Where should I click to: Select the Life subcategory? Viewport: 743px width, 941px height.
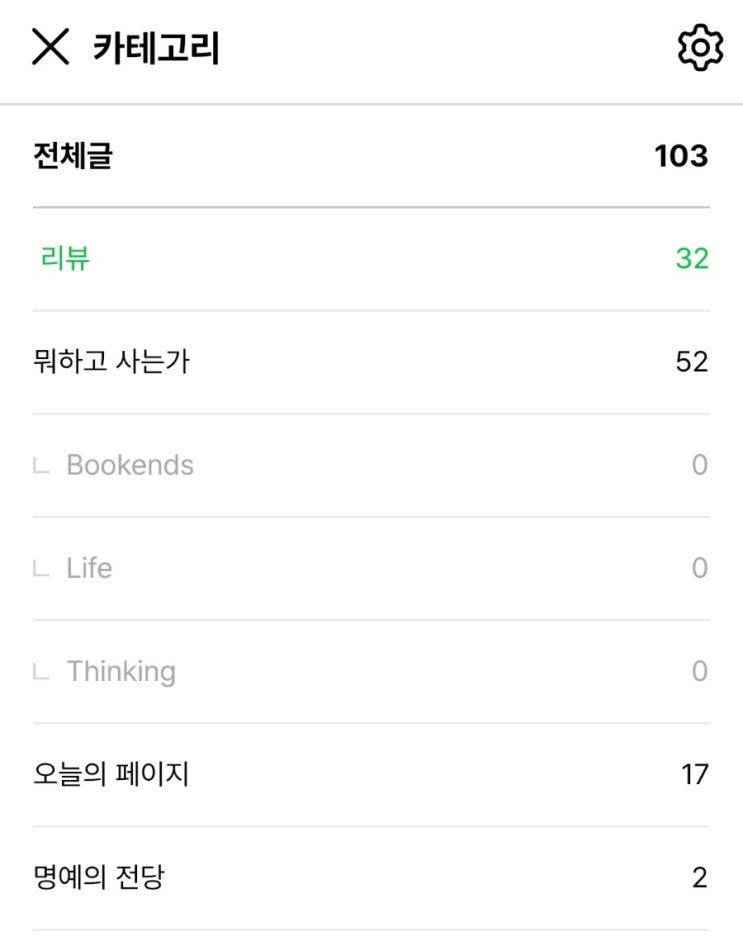tap(89, 568)
